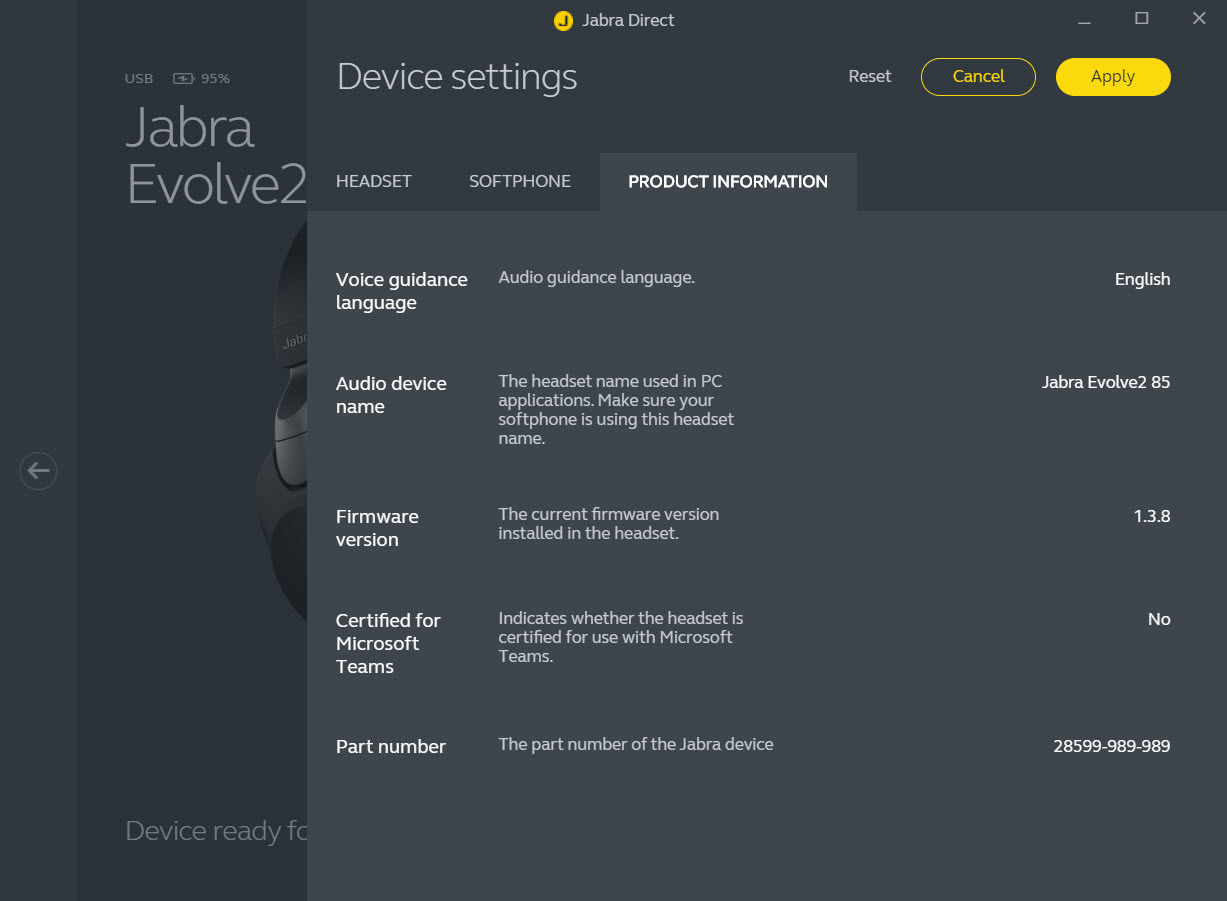The image size is (1227, 901).
Task: Click the back arrow icon
Action: [x=38, y=470]
